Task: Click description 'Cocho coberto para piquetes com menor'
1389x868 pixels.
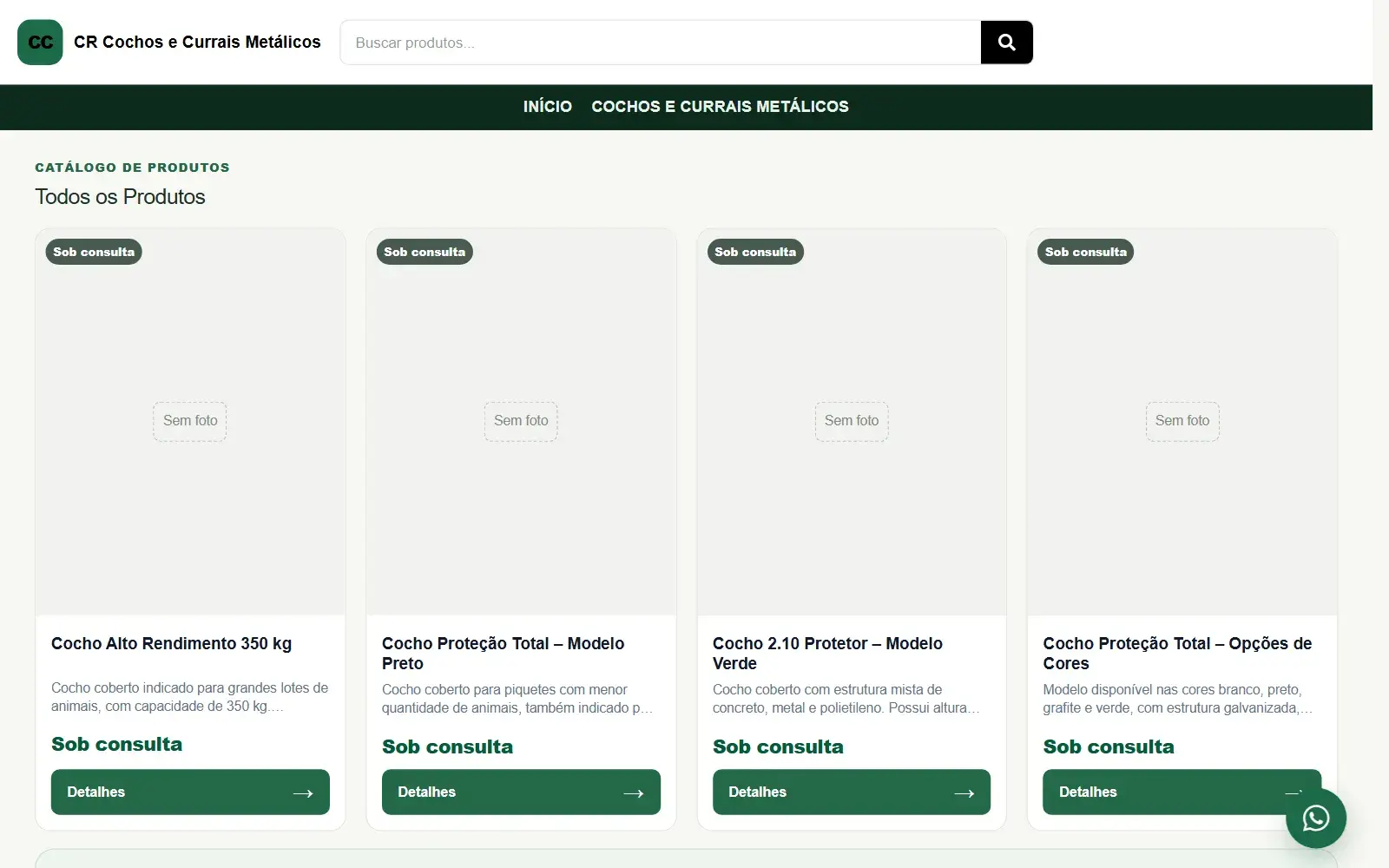Action: 517,699
